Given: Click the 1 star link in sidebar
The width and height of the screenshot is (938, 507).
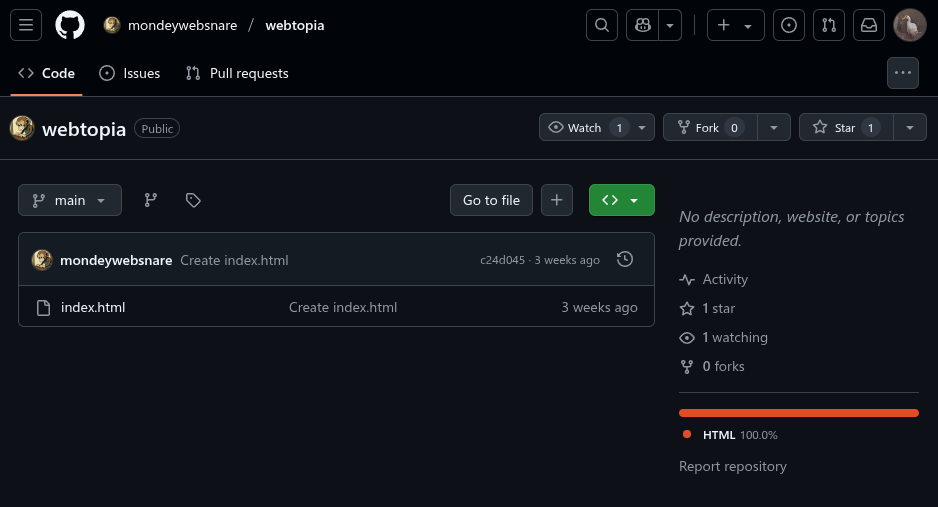Looking at the screenshot, I should [x=707, y=309].
